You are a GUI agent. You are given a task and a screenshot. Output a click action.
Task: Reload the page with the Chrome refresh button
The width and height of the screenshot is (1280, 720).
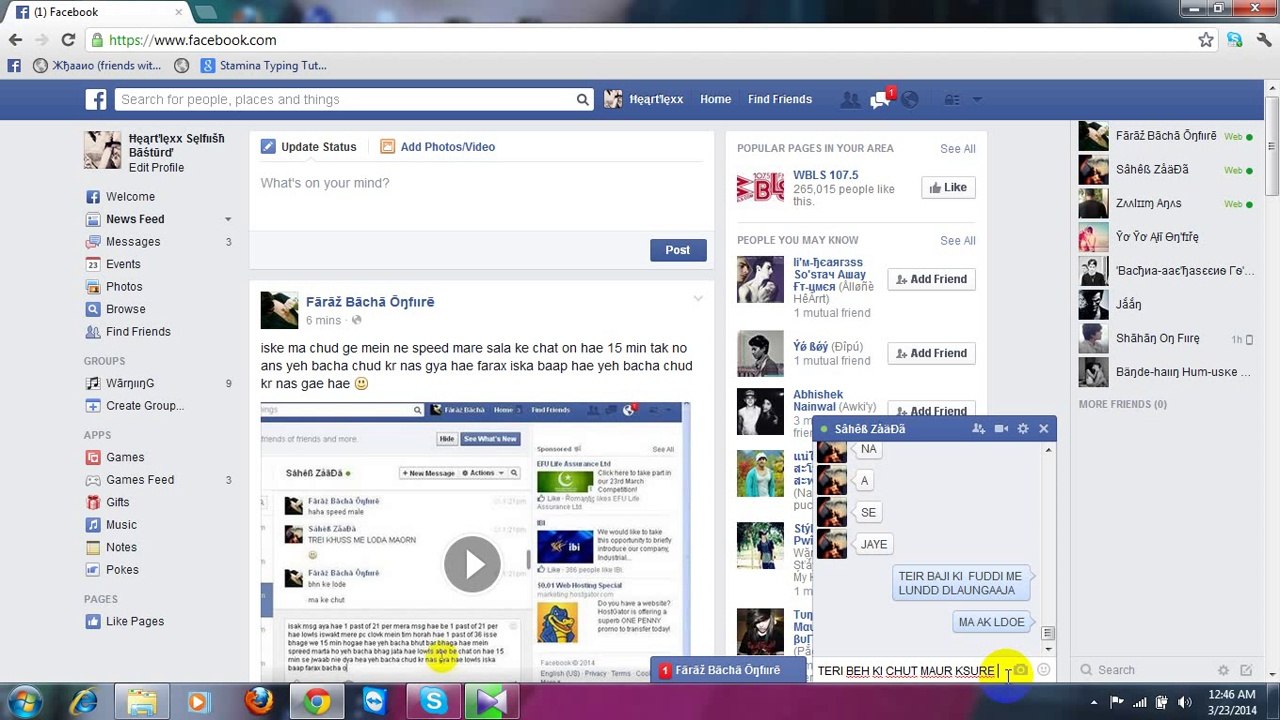tap(68, 40)
